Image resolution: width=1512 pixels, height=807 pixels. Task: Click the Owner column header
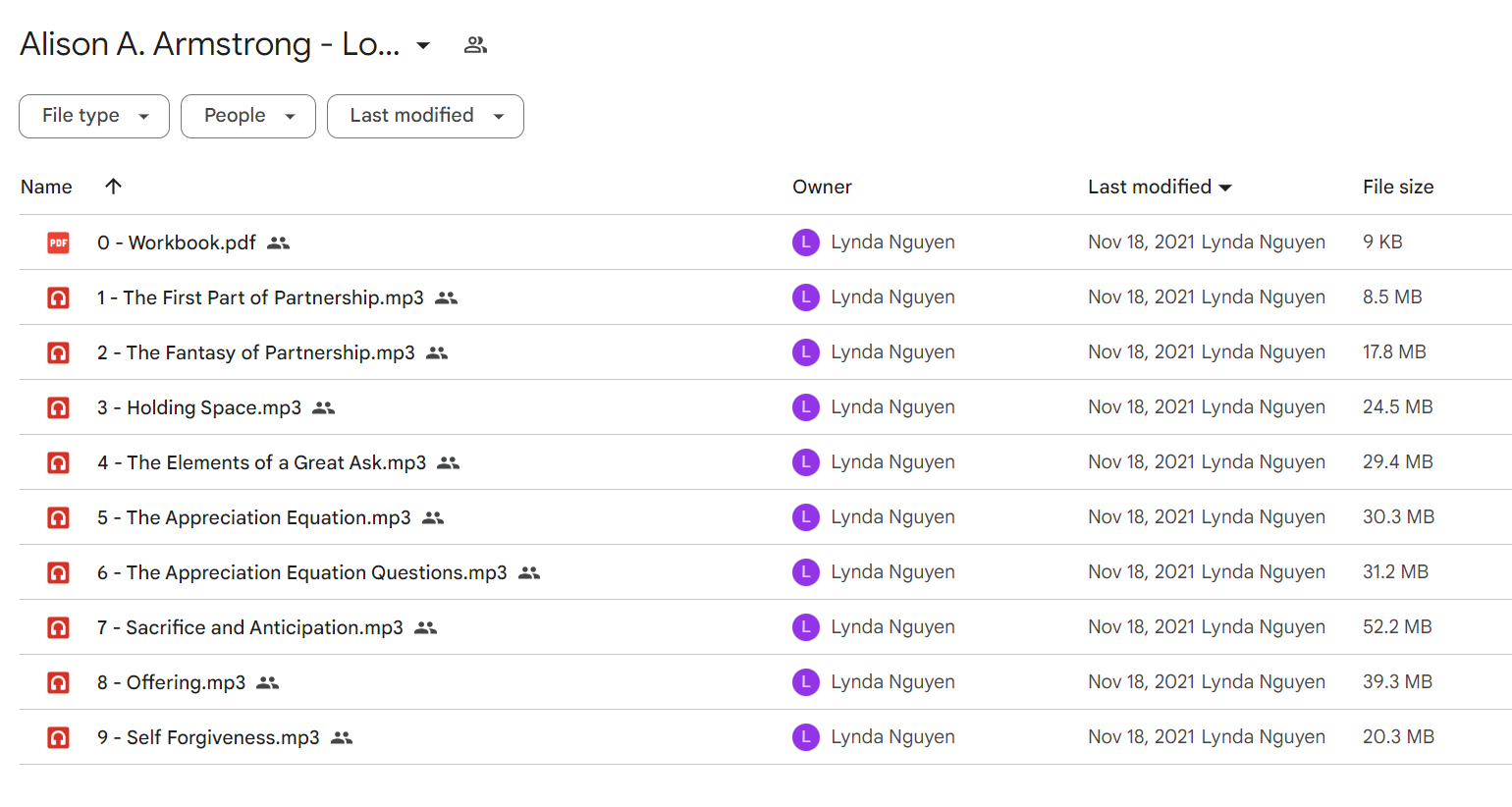click(x=822, y=187)
